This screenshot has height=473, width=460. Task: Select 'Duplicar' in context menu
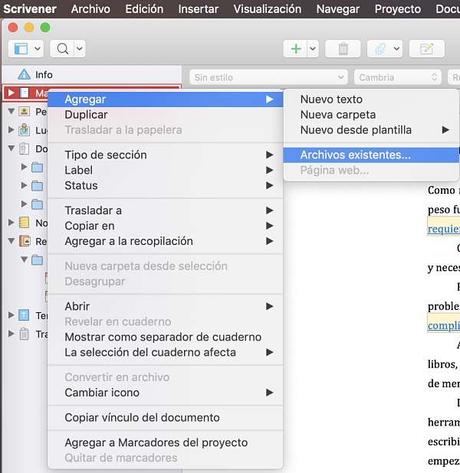166,115
